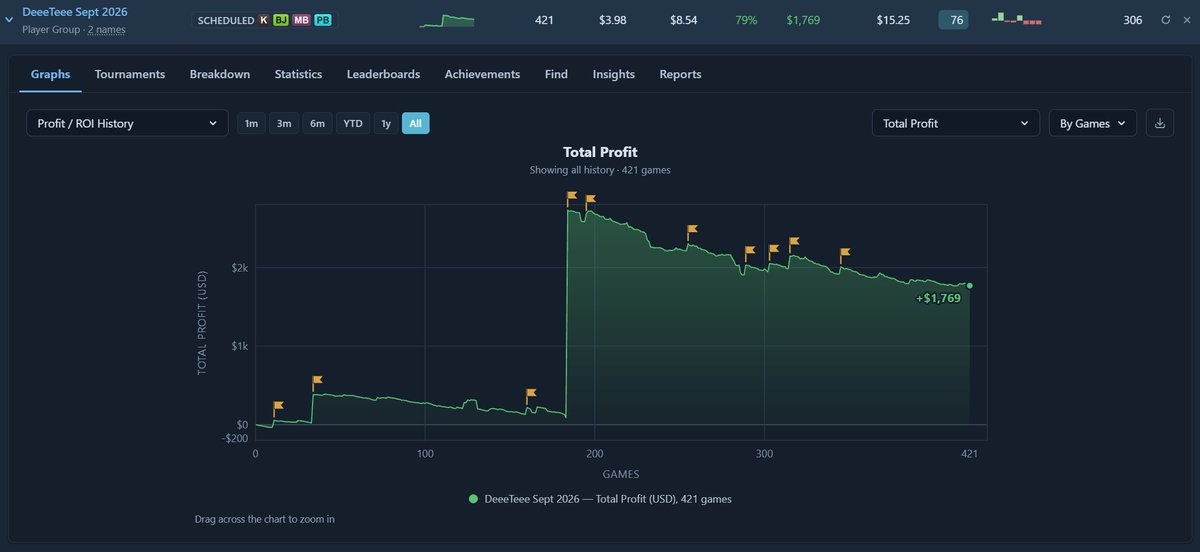The image size is (1200, 552).
Task: Open the Breakdown tab
Action: [220, 74]
